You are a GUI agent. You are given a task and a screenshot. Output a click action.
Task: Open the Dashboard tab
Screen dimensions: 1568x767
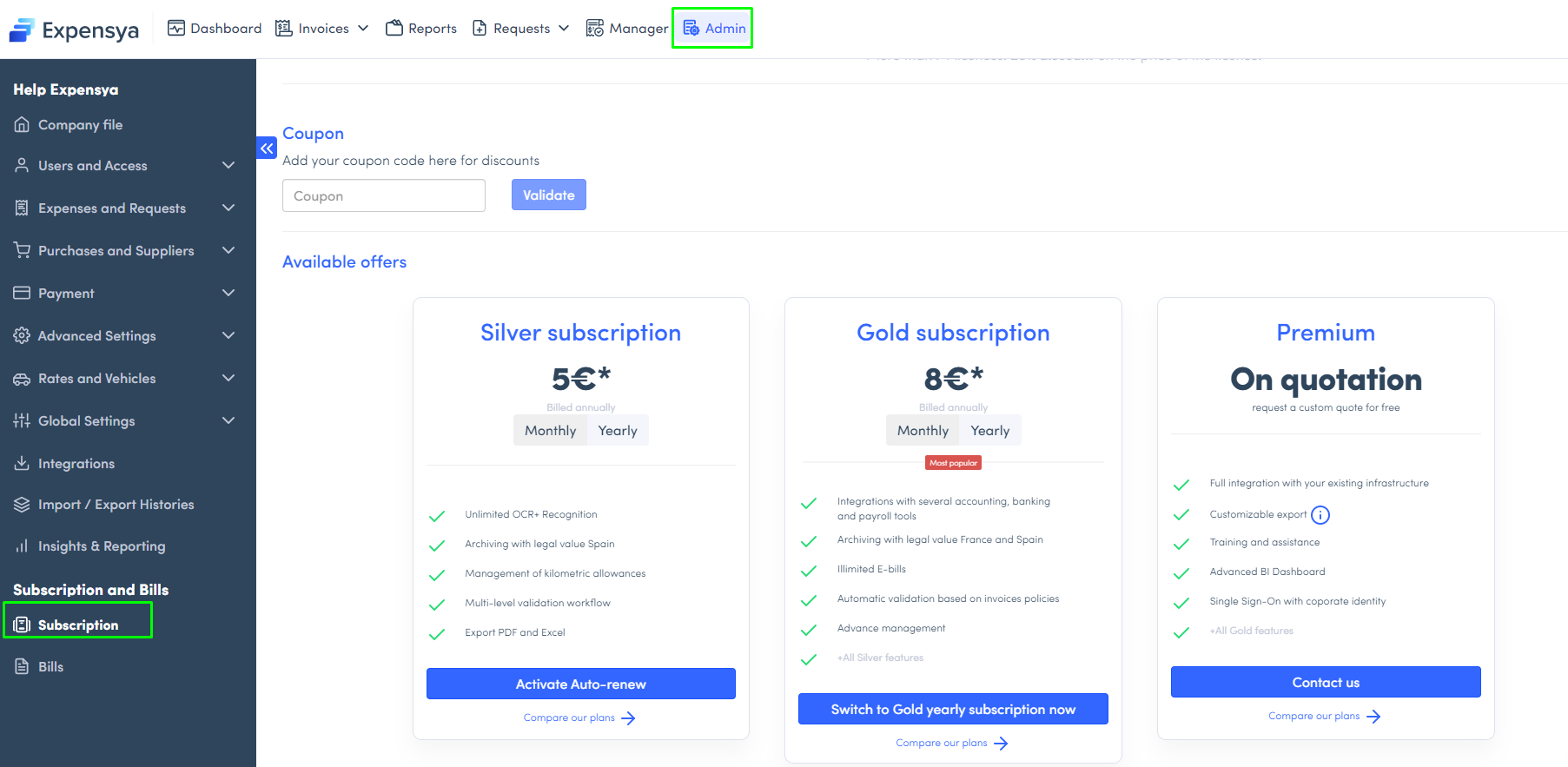tap(215, 29)
